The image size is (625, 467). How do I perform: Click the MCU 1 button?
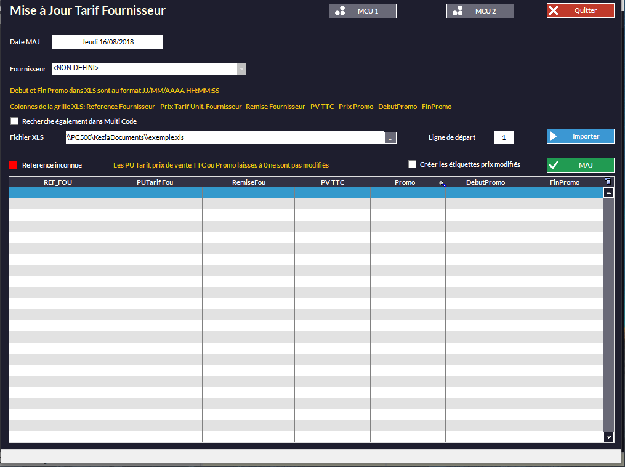tap(362, 11)
